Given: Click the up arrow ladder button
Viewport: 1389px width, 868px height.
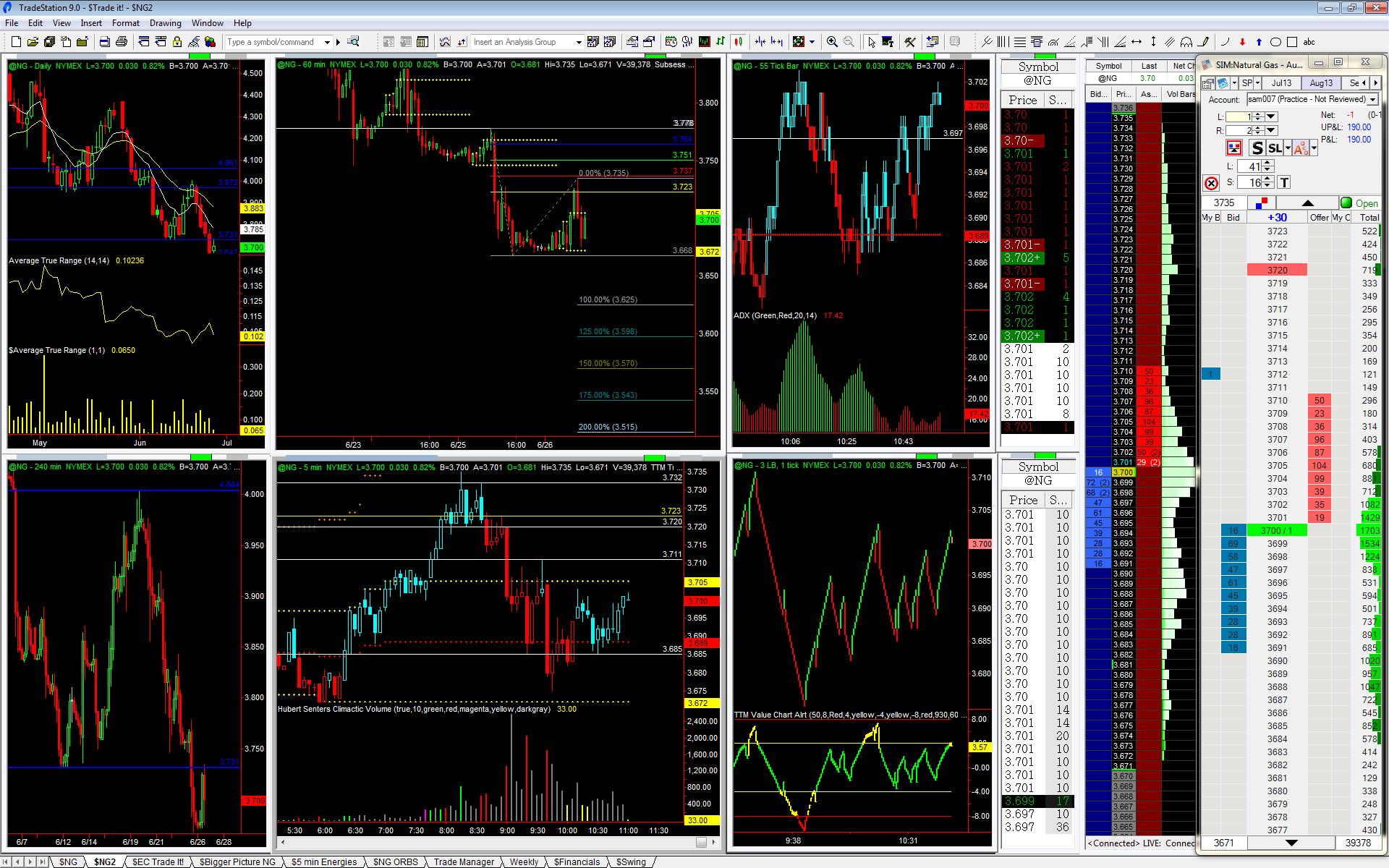Looking at the screenshot, I should [x=1307, y=203].
